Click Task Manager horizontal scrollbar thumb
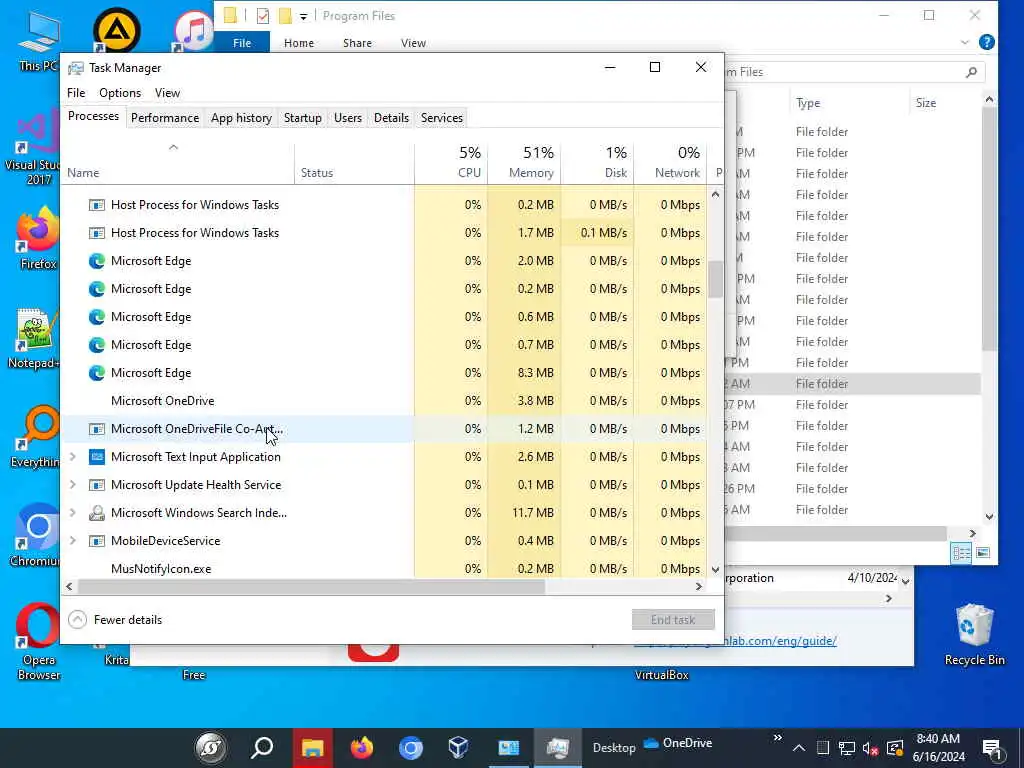The width and height of the screenshot is (1024, 768). pos(311,586)
